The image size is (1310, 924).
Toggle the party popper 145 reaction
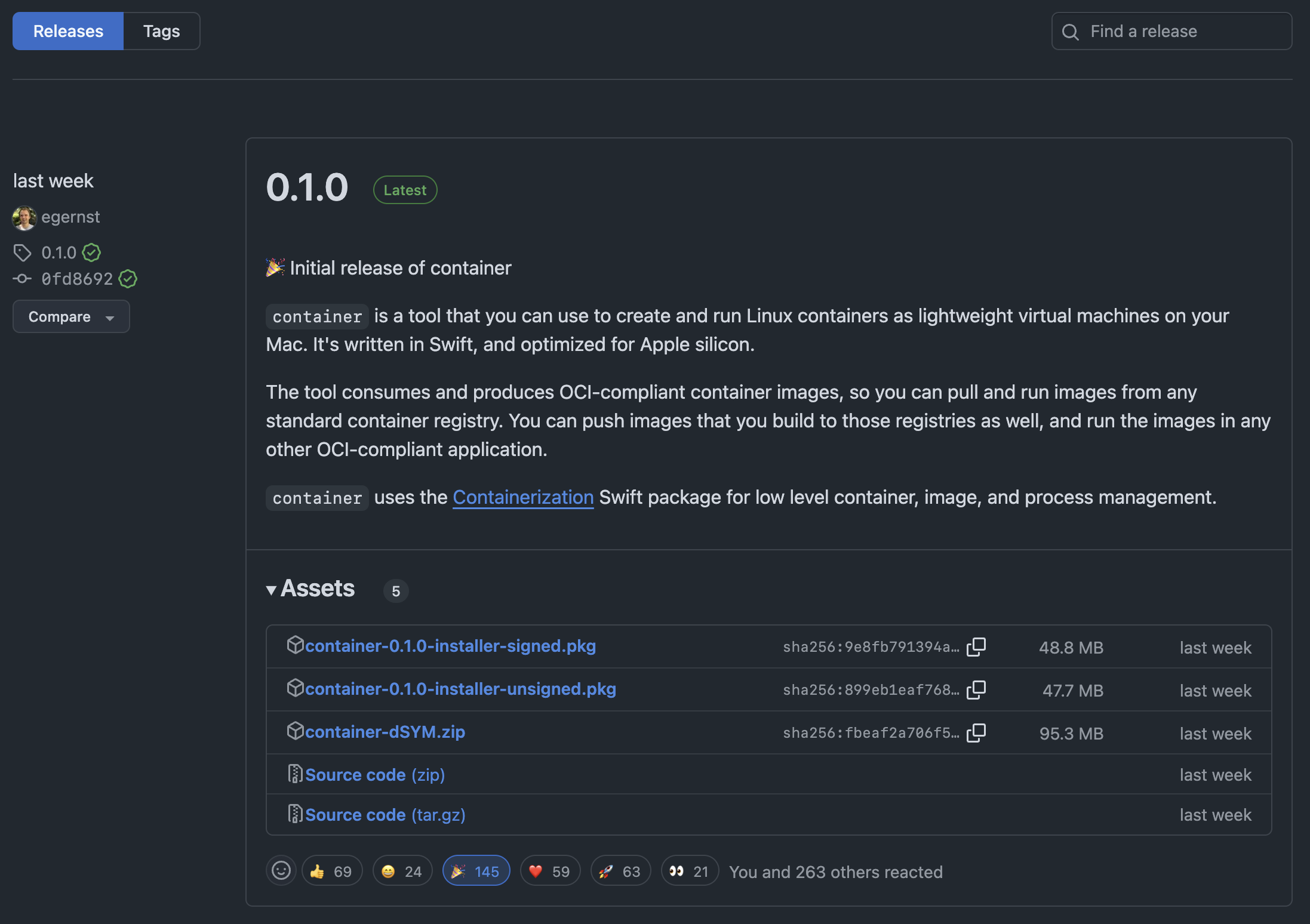tap(476, 871)
